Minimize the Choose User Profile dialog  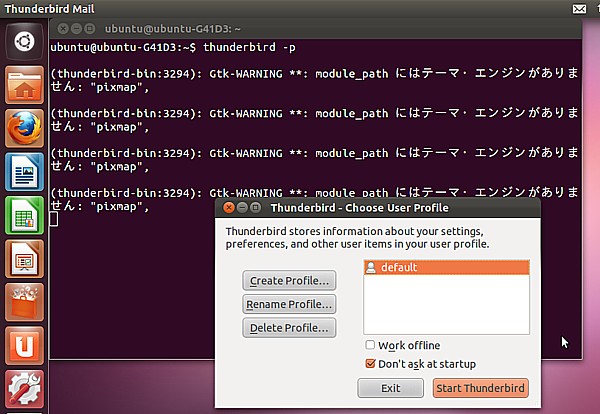click(242, 208)
